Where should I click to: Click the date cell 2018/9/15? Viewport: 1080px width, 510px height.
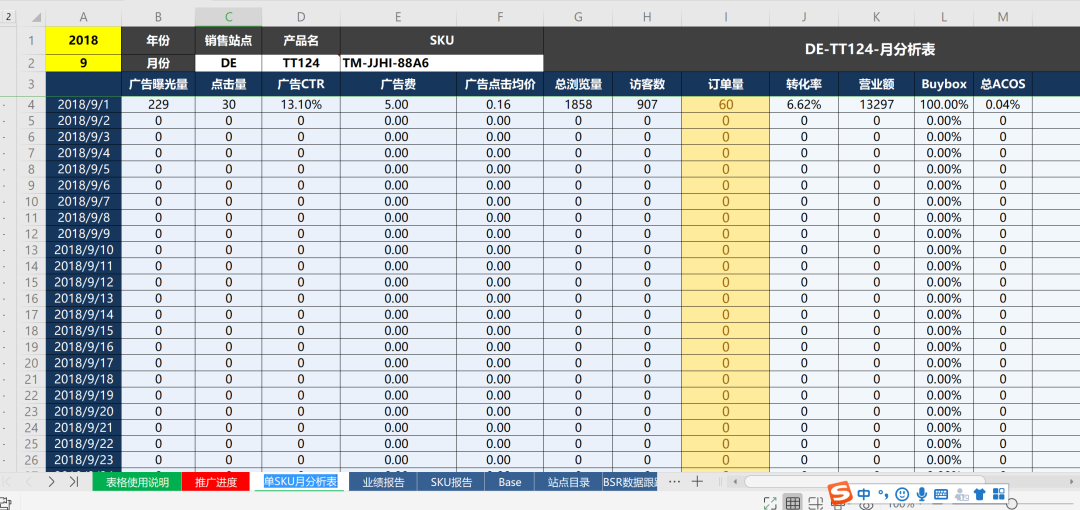pos(83,331)
